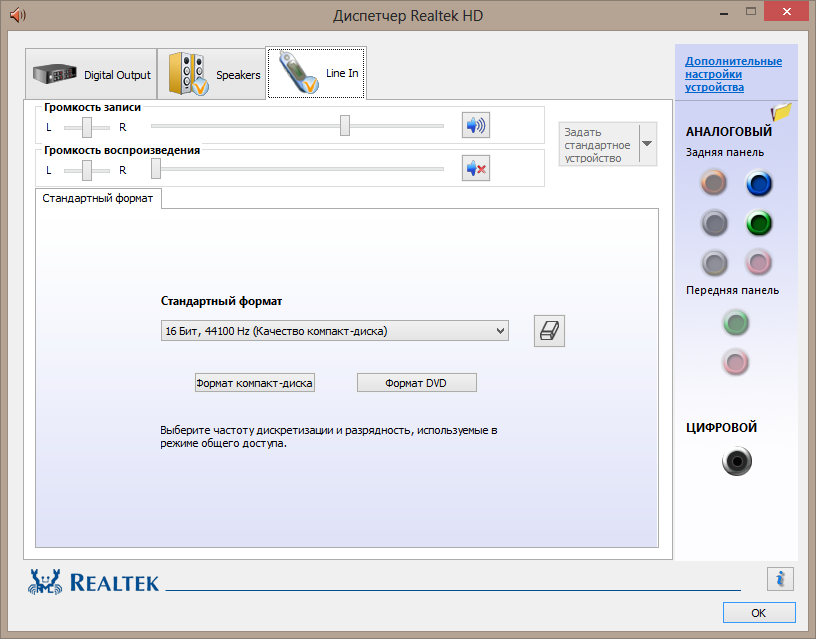Open the default format dropdown (16 Бит, 44100 Hz)
The width and height of the screenshot is (816, 639).
[335, 331]
